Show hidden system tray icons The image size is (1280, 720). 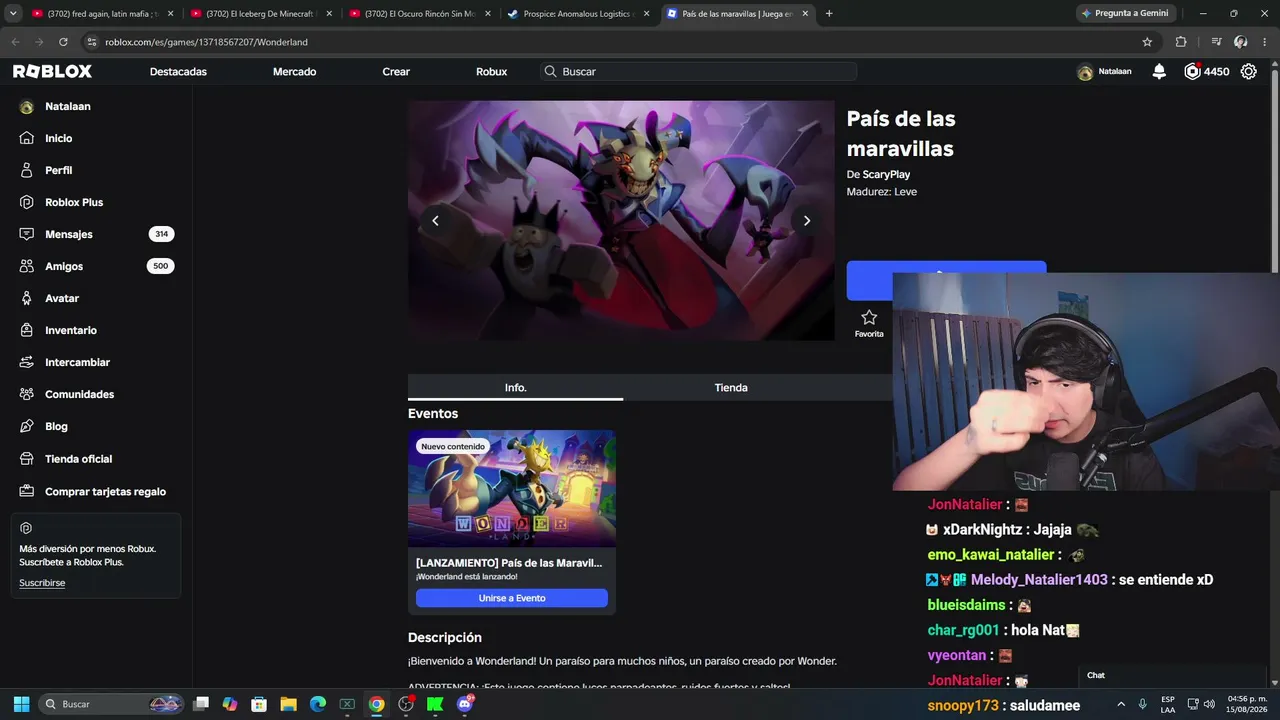pyautogui.click(x=1121, y=704)
